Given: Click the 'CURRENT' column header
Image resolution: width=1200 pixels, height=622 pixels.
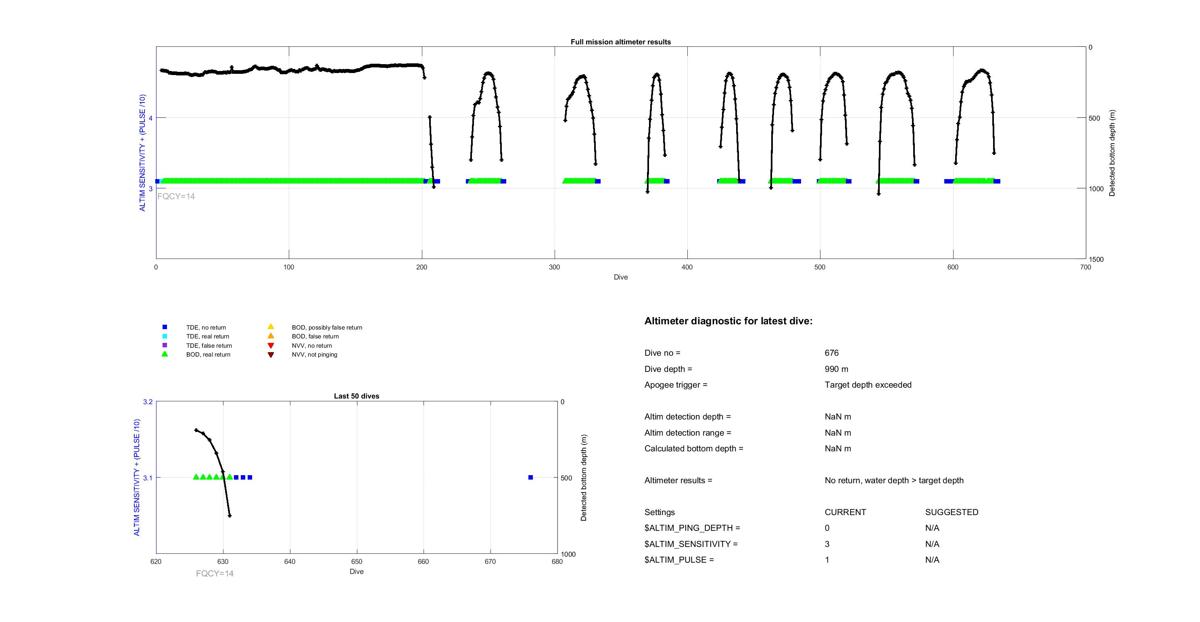Looking at the screenshot, I should click(845, 512).
